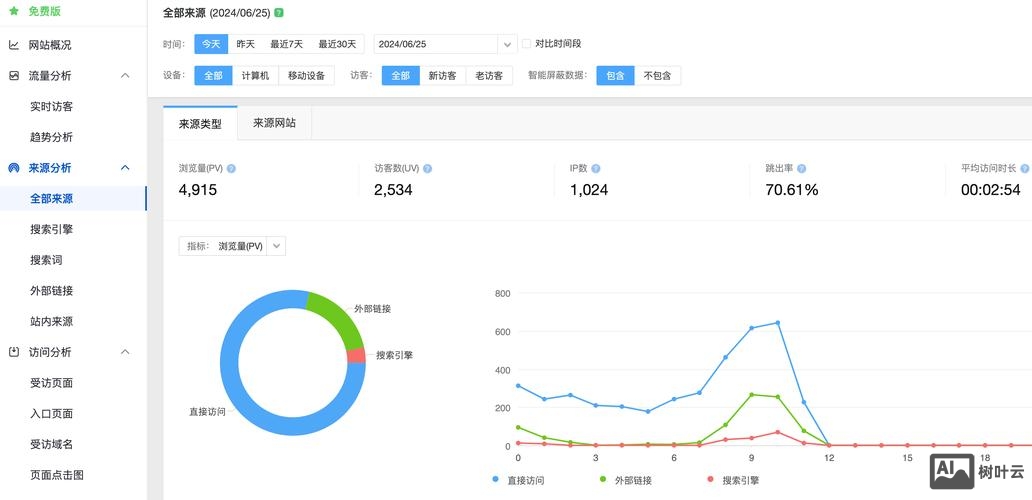Click the 00:02:54 average duration value
The width and height of the screenshot is (1032, 500).
pos(991,190)
